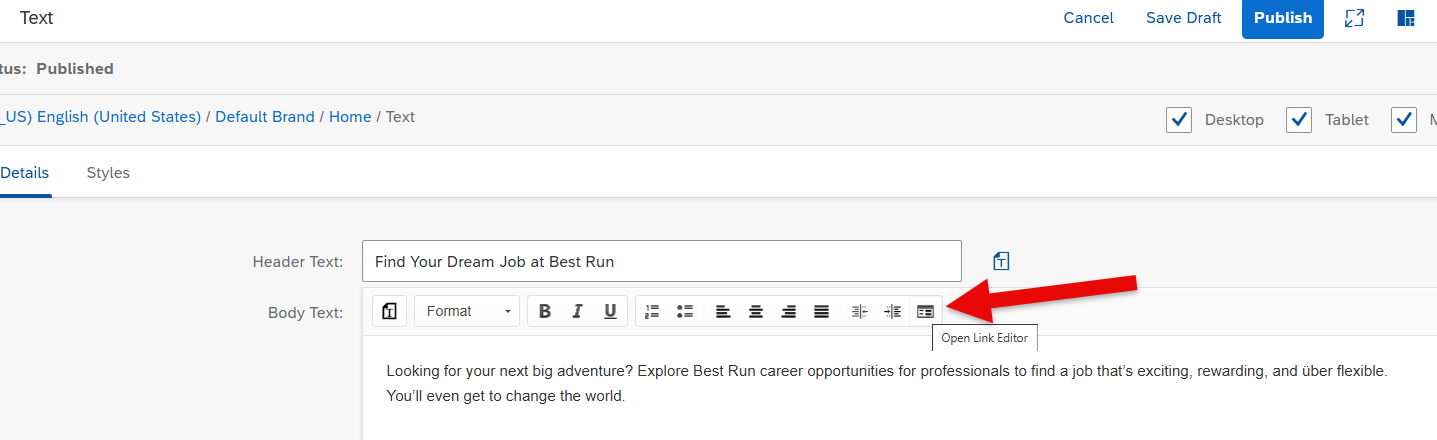The image size is (1437, 440).
Task: Insert a numbered list
Action: [x=652, y=311]
